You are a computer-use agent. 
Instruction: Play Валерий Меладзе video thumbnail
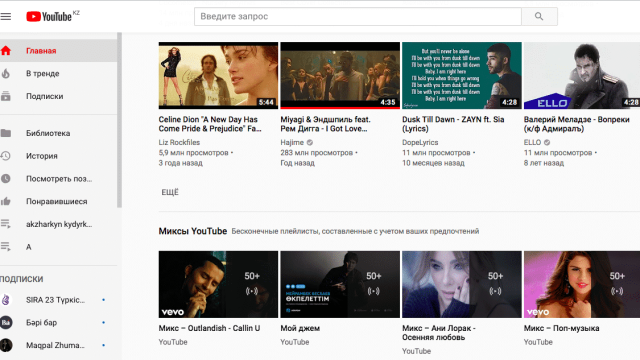tap(582, 76)
